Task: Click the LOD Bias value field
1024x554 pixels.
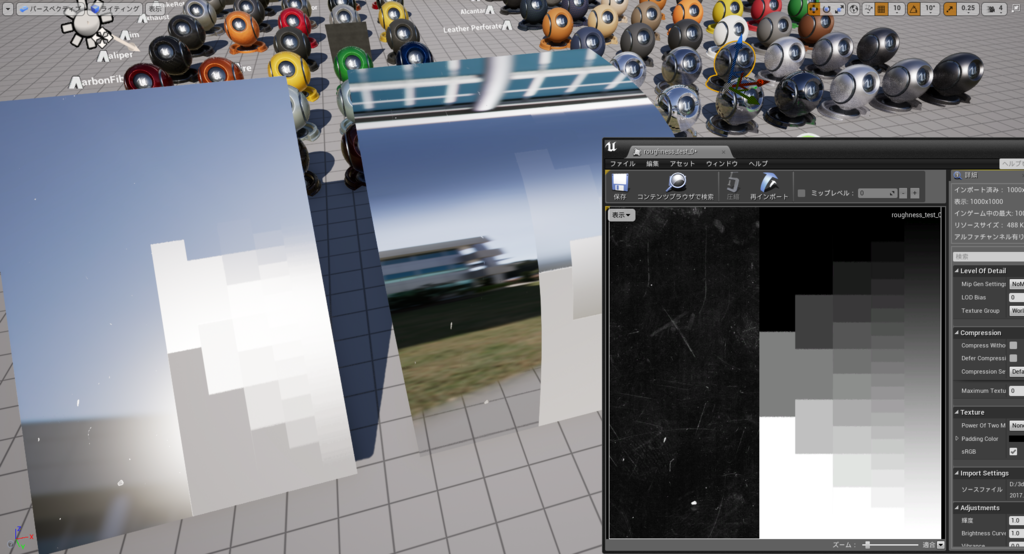Action: pos(1017,297)
